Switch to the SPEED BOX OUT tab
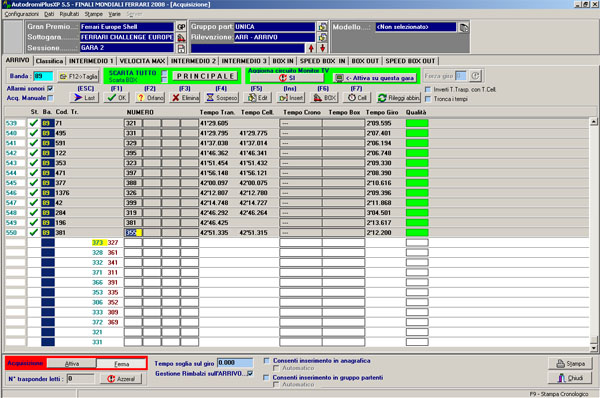Screen dimensions: 600x398 pos(410,61)
